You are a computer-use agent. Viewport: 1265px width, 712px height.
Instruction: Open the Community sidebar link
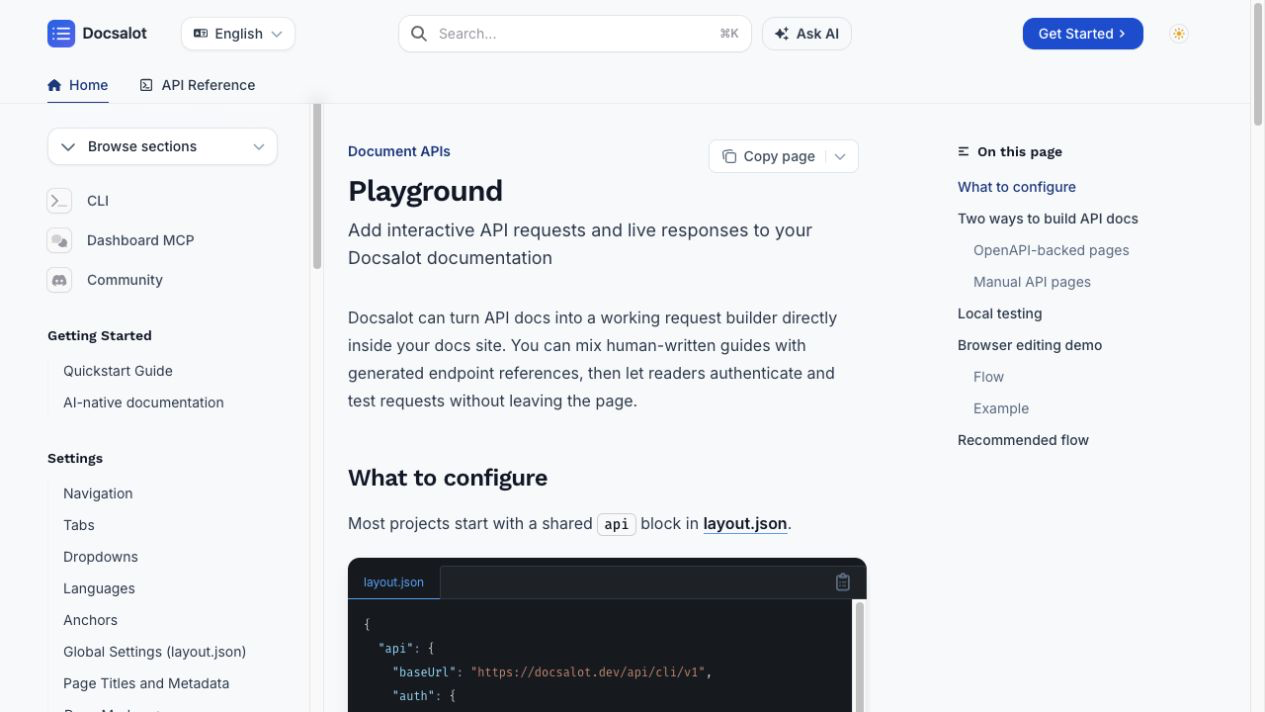125,280
